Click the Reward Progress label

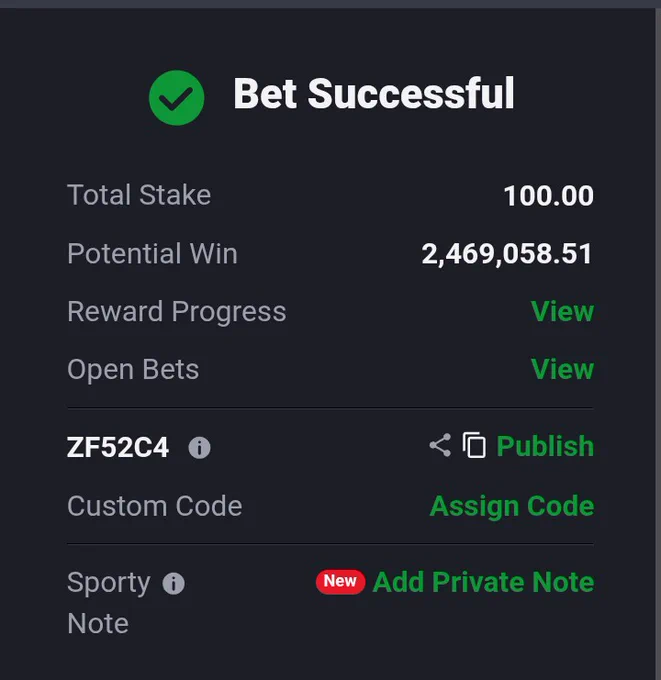[x=177, y=312]
